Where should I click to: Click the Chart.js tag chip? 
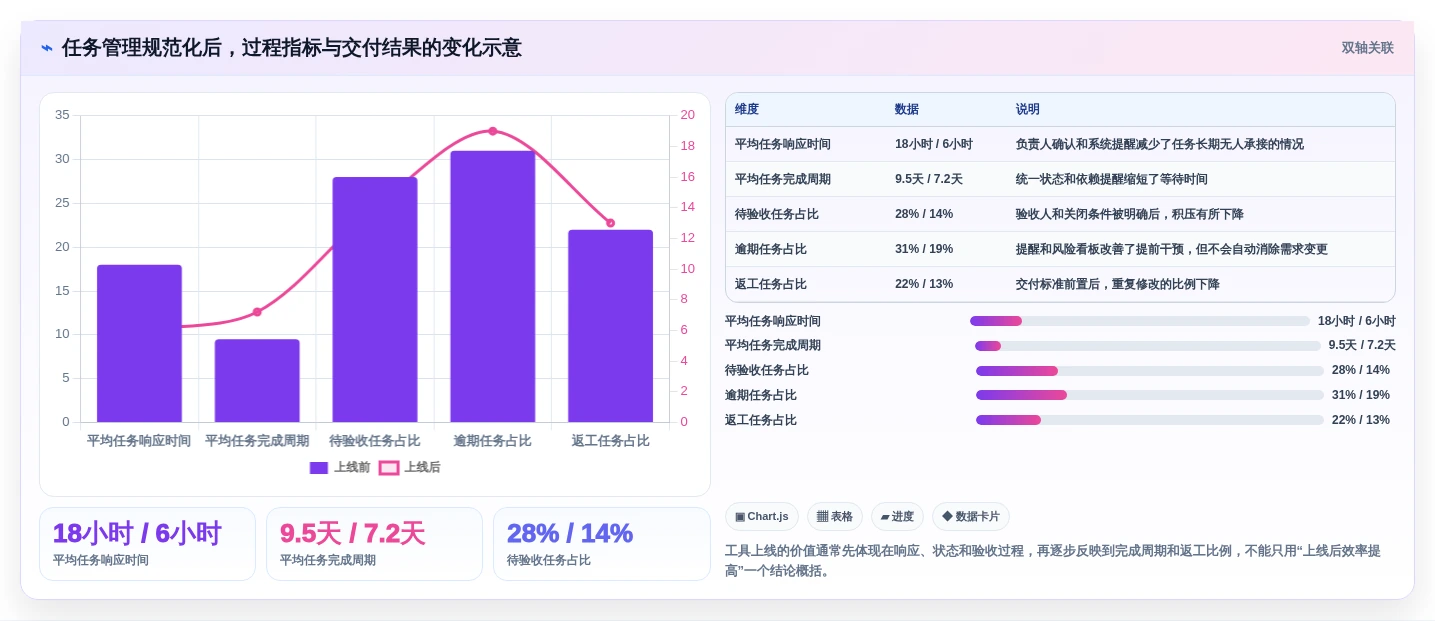pos(762,517)
